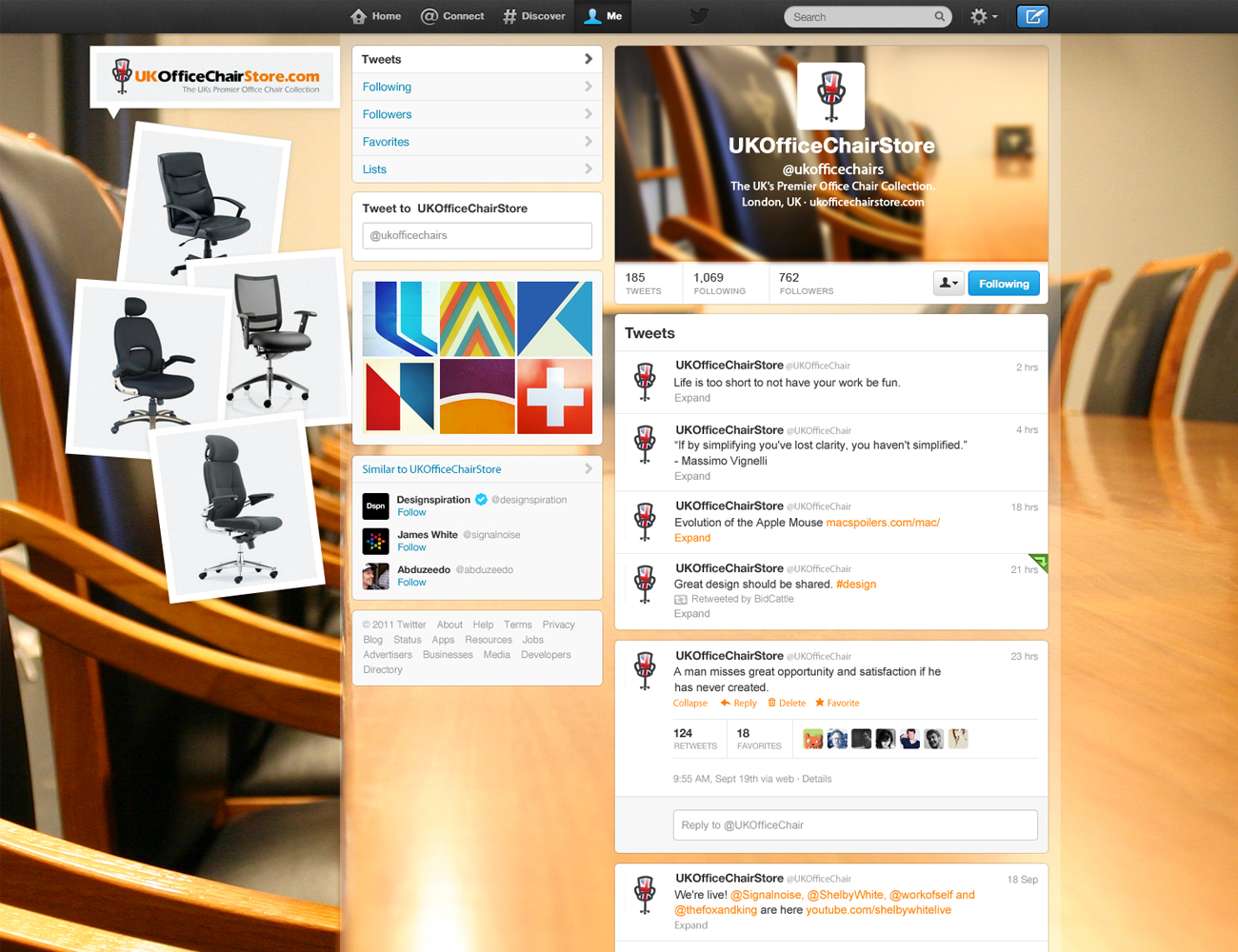This screenshot has width=1238, height=952.
Task: Open the Tweets tab in sidebar
Action: (477, 59)
